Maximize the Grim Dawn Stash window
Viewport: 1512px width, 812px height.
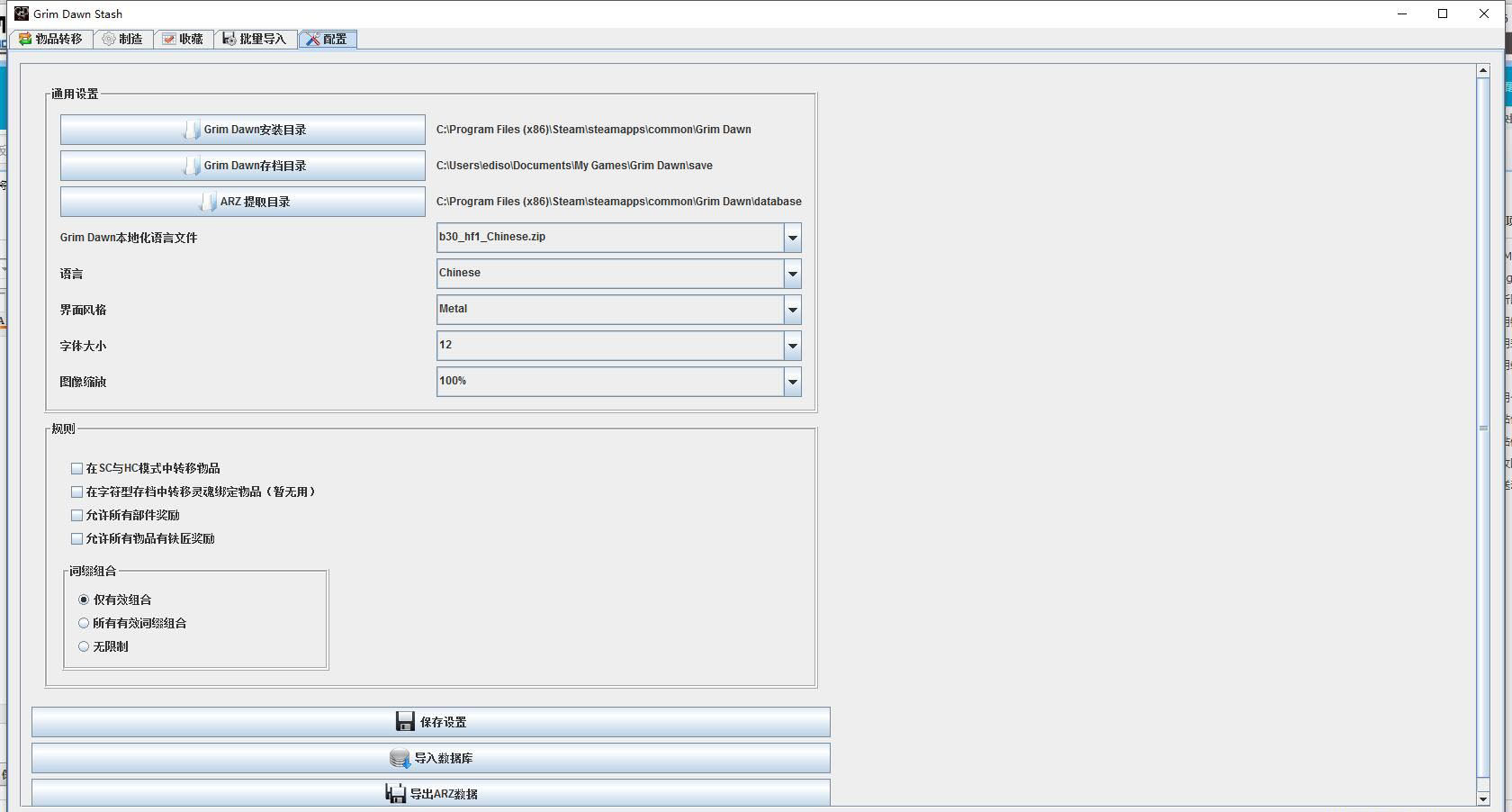(1443, 14)
